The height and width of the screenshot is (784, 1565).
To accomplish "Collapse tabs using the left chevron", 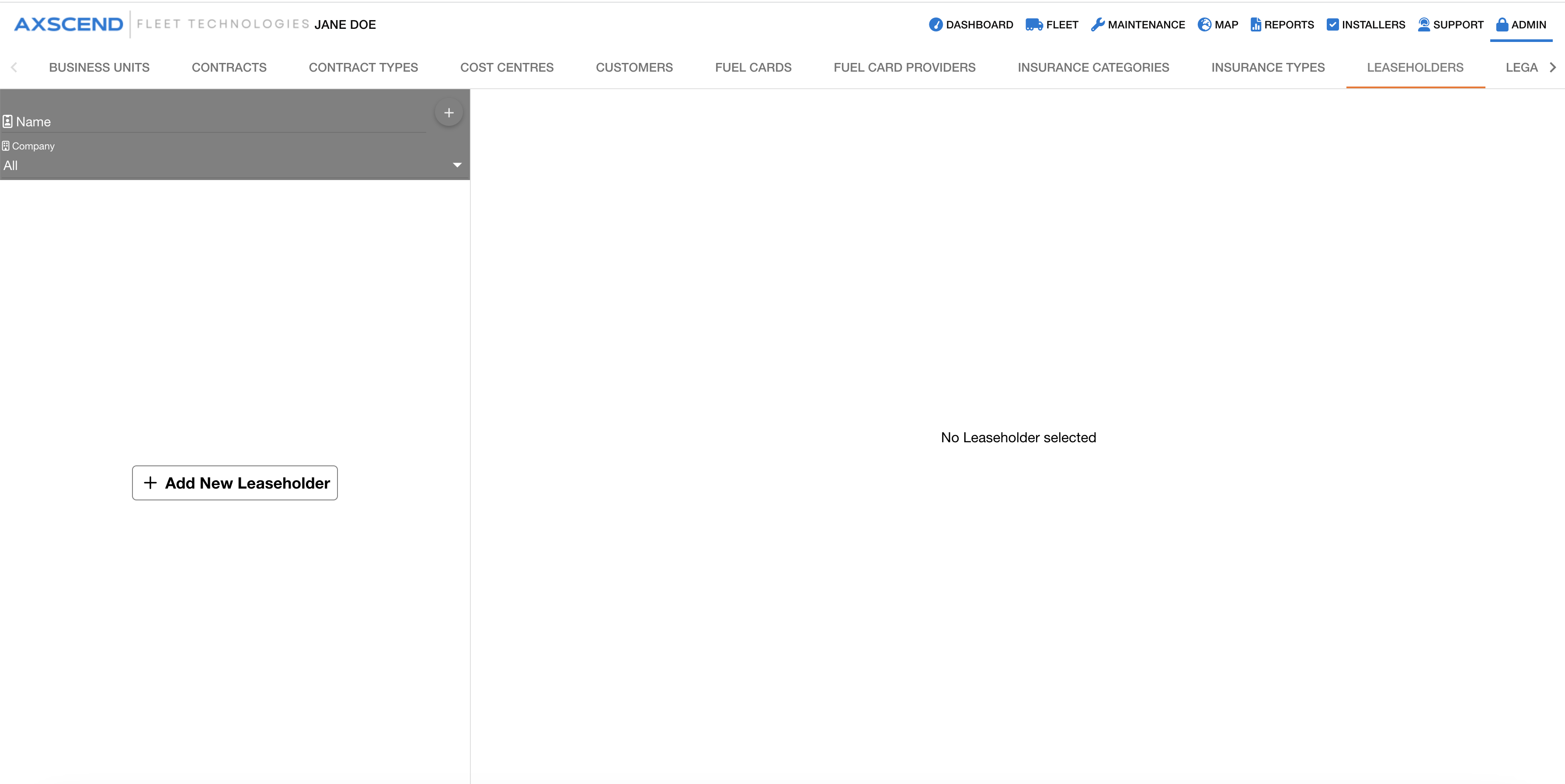I will pyautogui.click(x=14, y=67).
